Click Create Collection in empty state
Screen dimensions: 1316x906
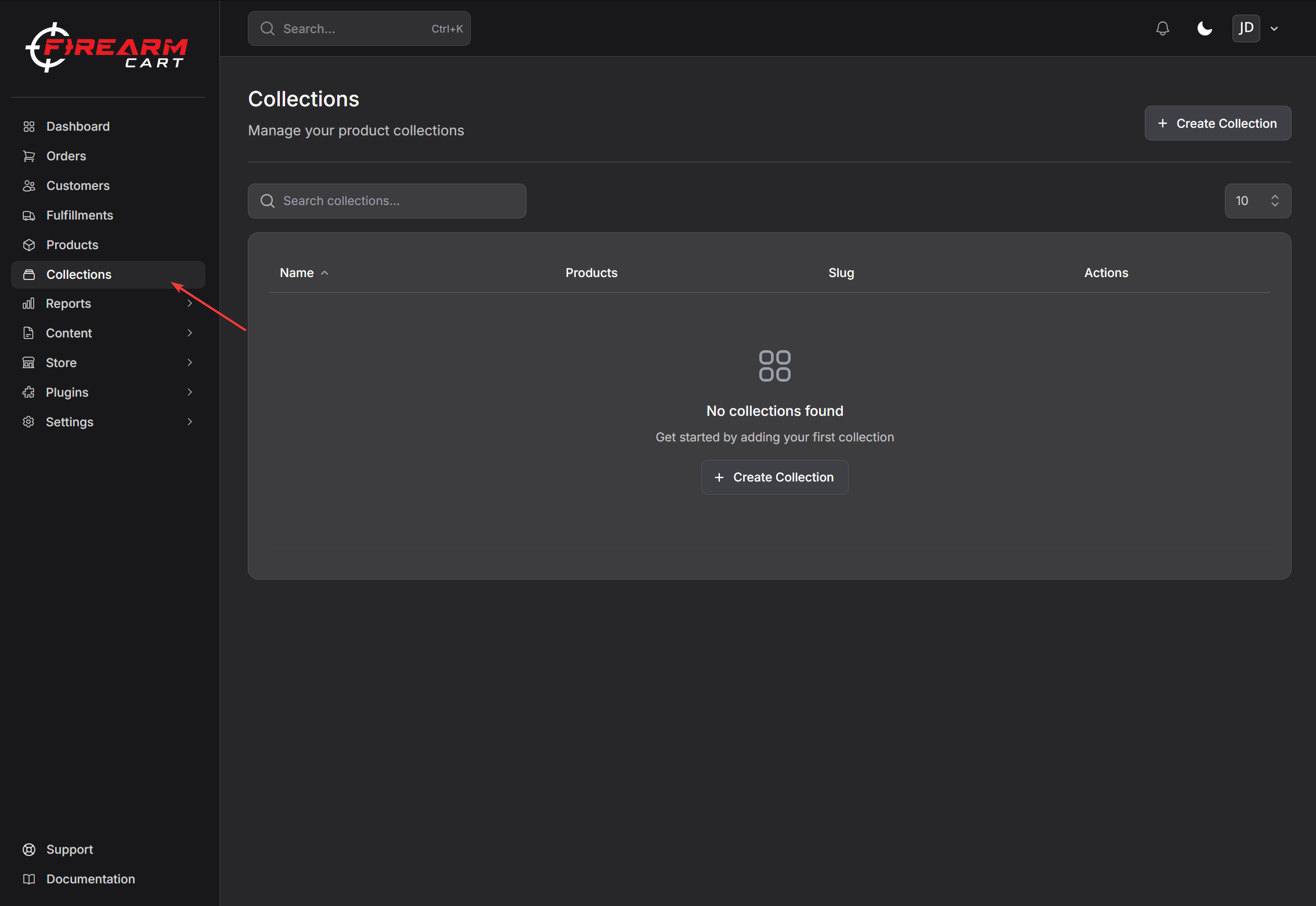coord(774,477)
